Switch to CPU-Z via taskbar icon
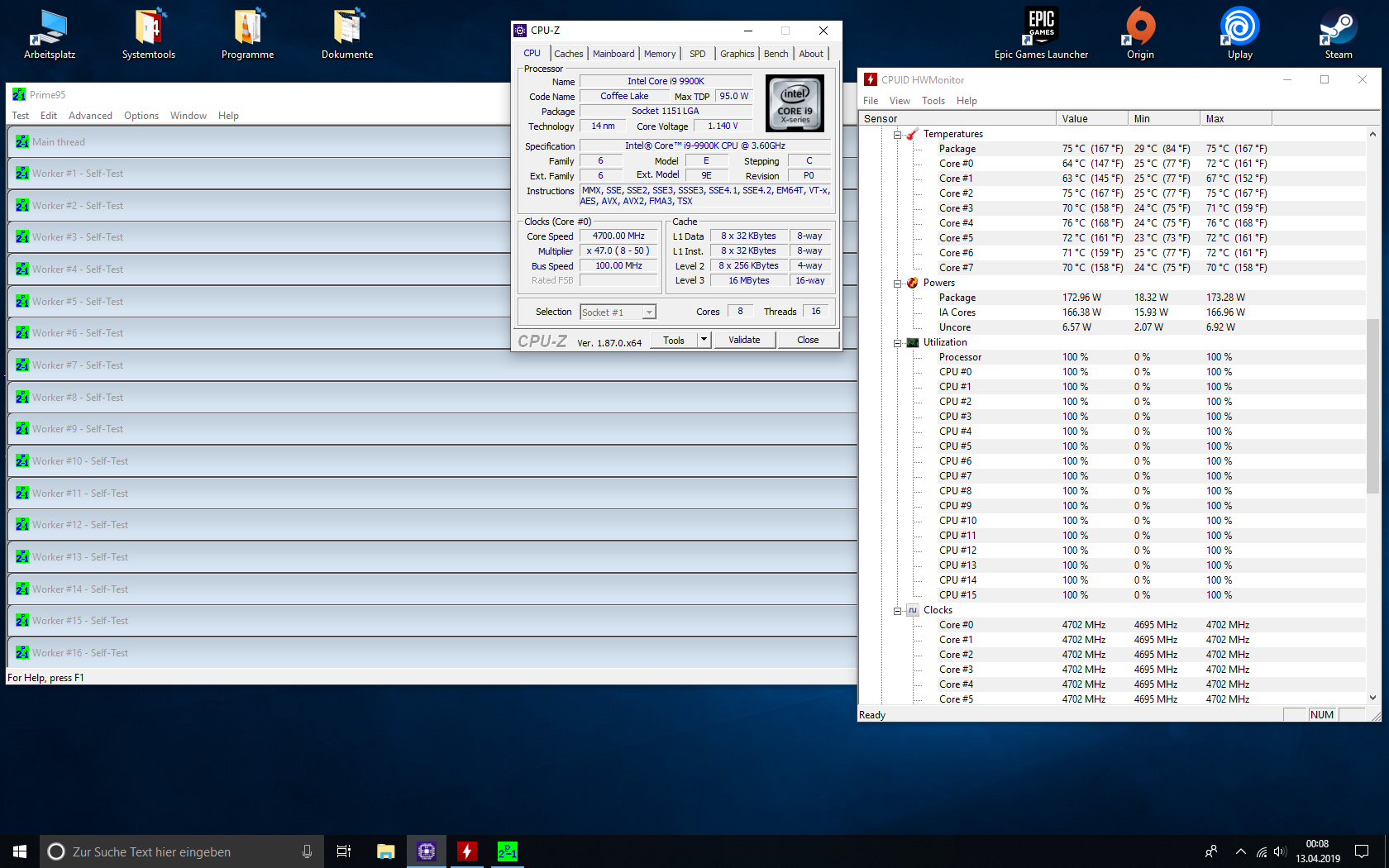Screen dimensions: 1389x868 tap(427, 851)
